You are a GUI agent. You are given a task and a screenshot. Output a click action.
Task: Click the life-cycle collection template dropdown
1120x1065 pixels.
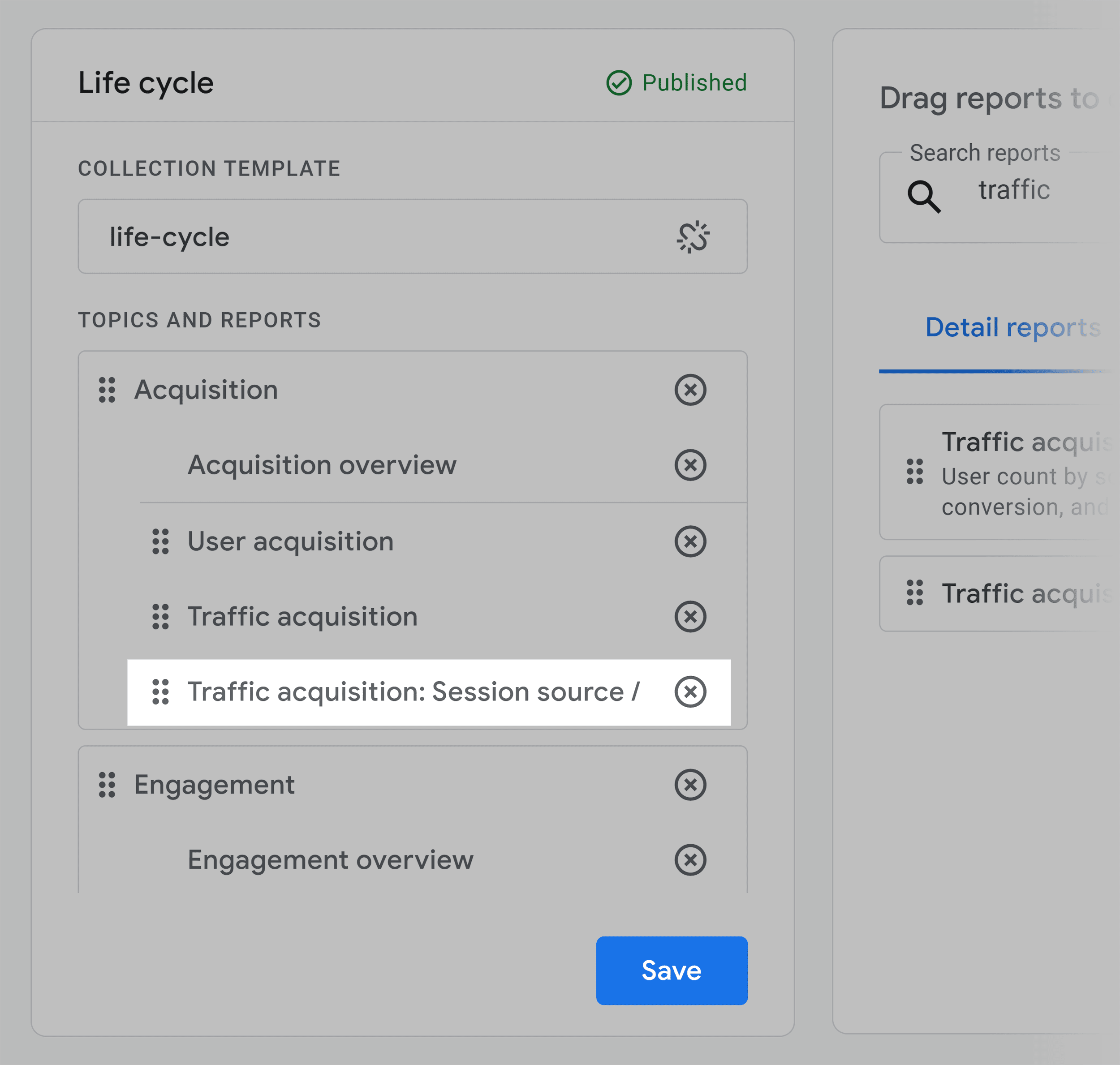tap(413, 237)
